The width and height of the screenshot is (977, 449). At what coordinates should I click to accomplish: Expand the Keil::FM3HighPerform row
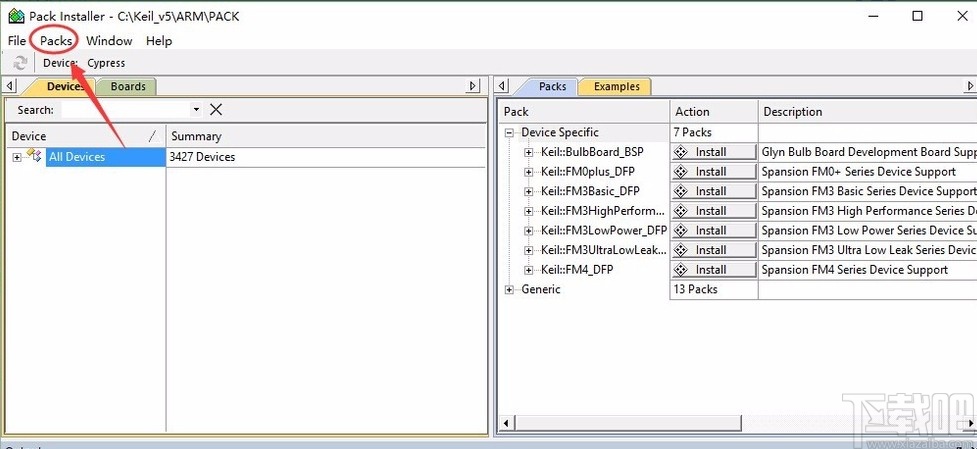click(529, 211)
